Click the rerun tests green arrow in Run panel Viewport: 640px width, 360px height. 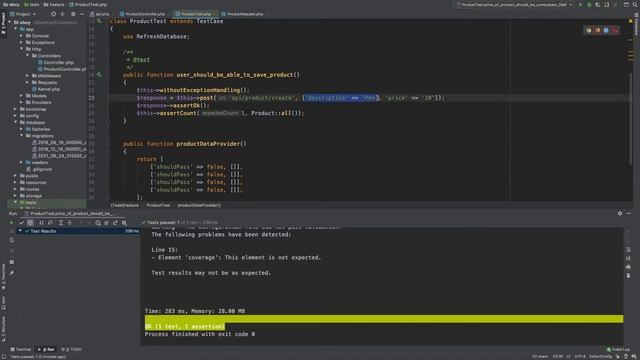point(12,223)
